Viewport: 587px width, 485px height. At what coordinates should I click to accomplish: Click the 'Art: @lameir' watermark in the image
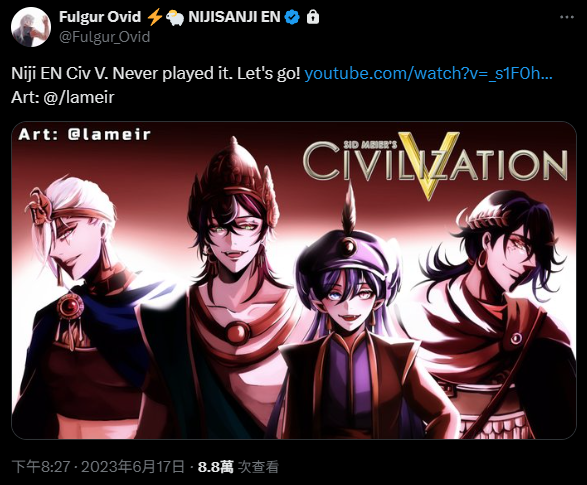85,134
